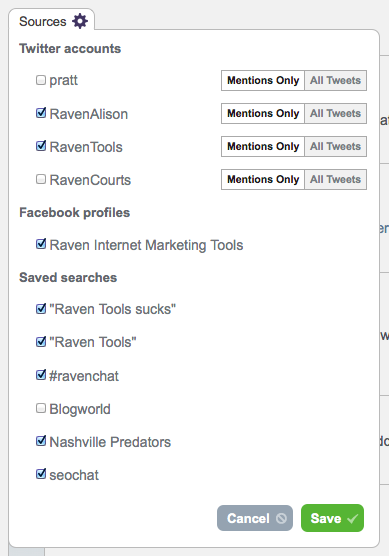Image resolution: width=389 pixels, height=556 pixels.
Task: Check the RavenCourts account checkbox
Action: coord(41,179)
